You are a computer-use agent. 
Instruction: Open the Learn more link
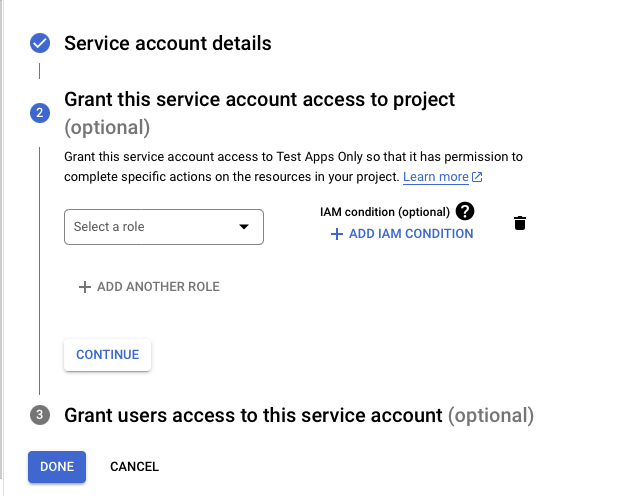(436, 177)
